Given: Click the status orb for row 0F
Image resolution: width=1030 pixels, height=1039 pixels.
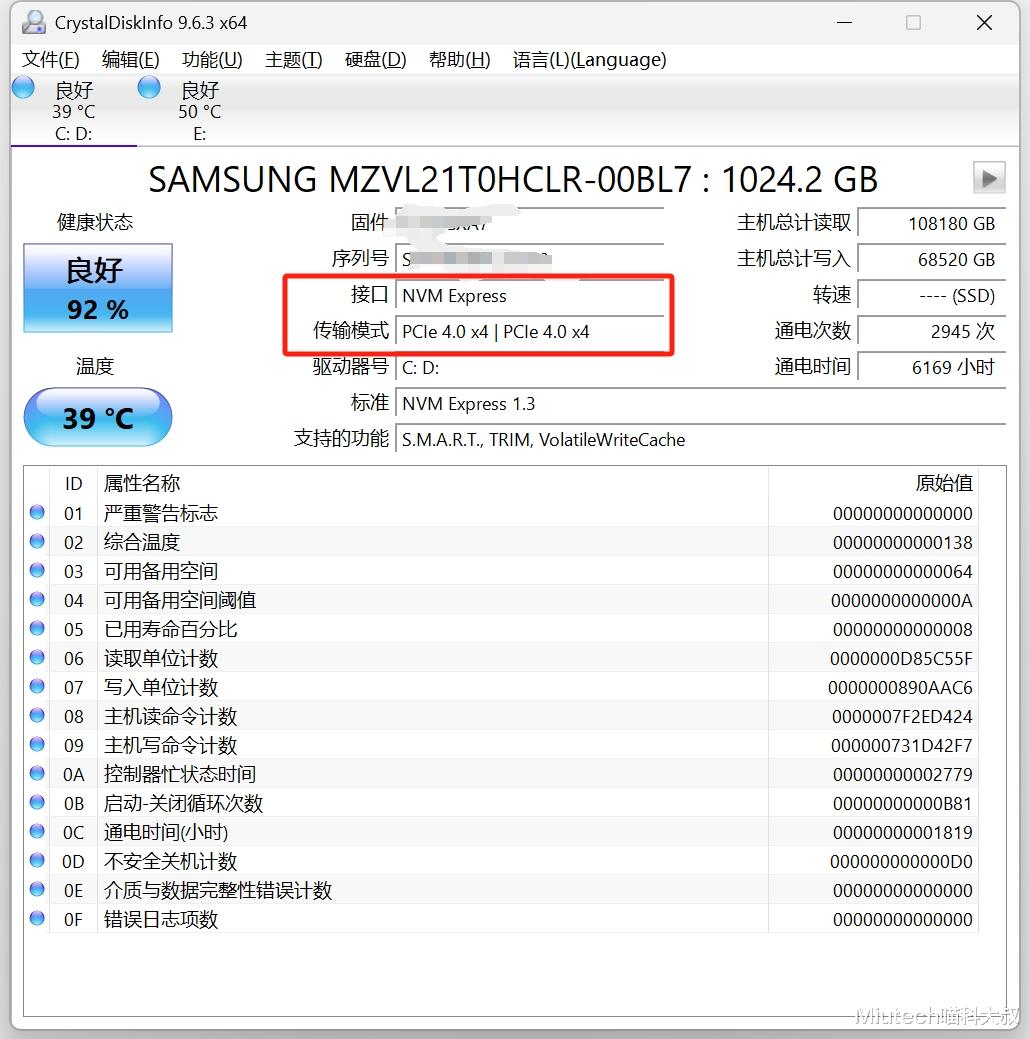Looking at the screenshot, I should tap(37, 918).
